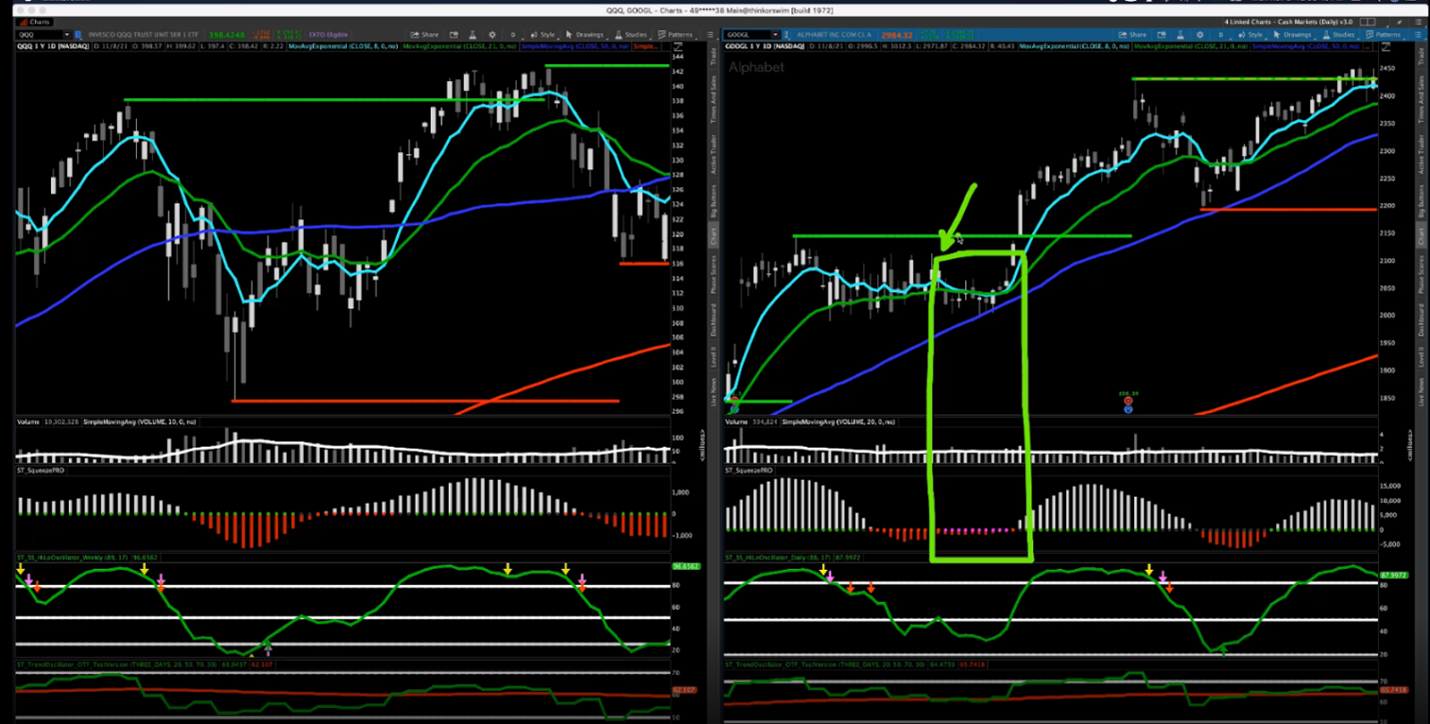The height and width of the screenshot is (724, 1430).
Task: Open Share menu on QQQ chart
Action: 426,34
